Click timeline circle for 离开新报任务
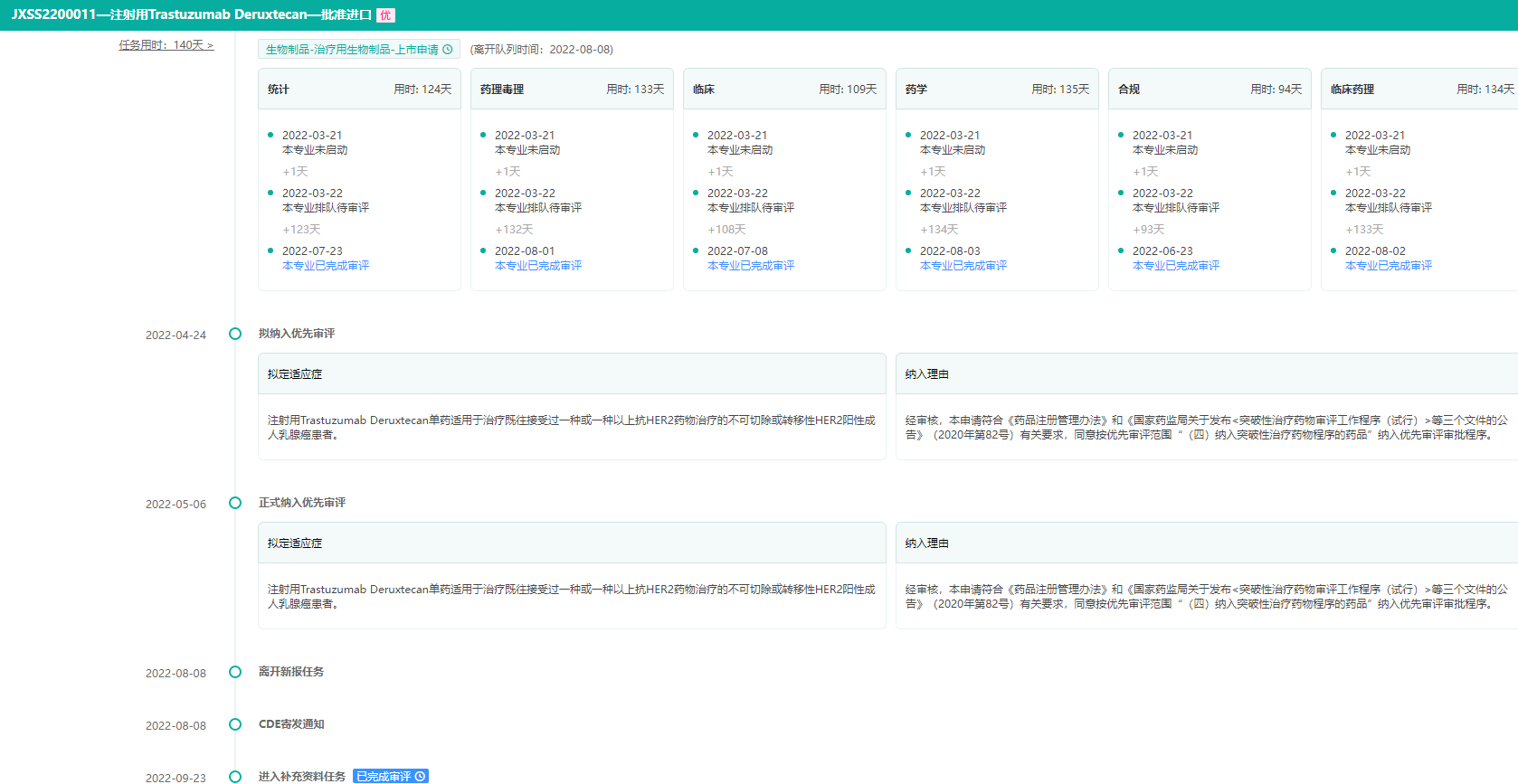The width and height of the screenshot is (1518, 784). coord(235,672)
